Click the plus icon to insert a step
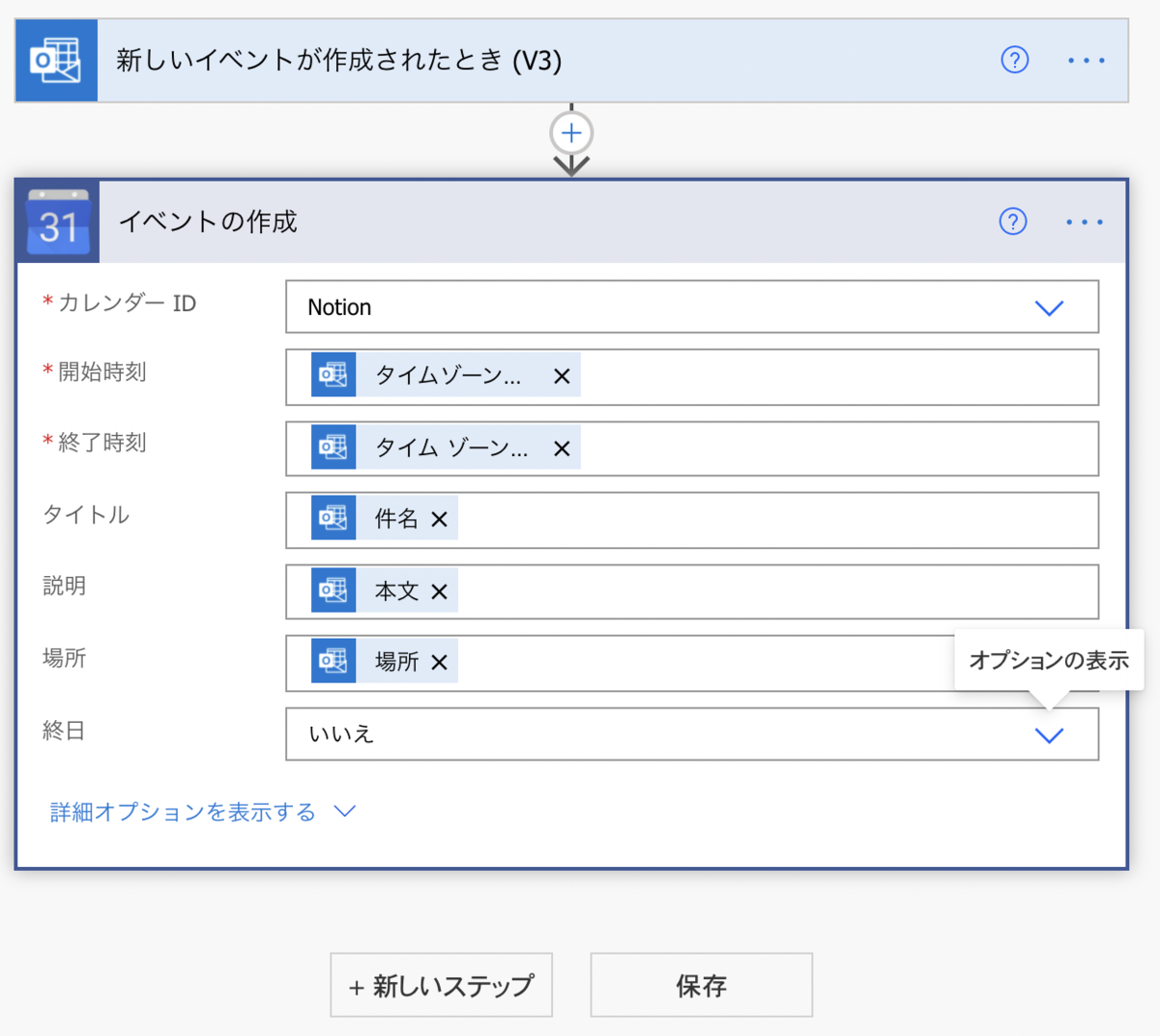Screen dimensions: 1160x1036 click(x=570, y=132)
